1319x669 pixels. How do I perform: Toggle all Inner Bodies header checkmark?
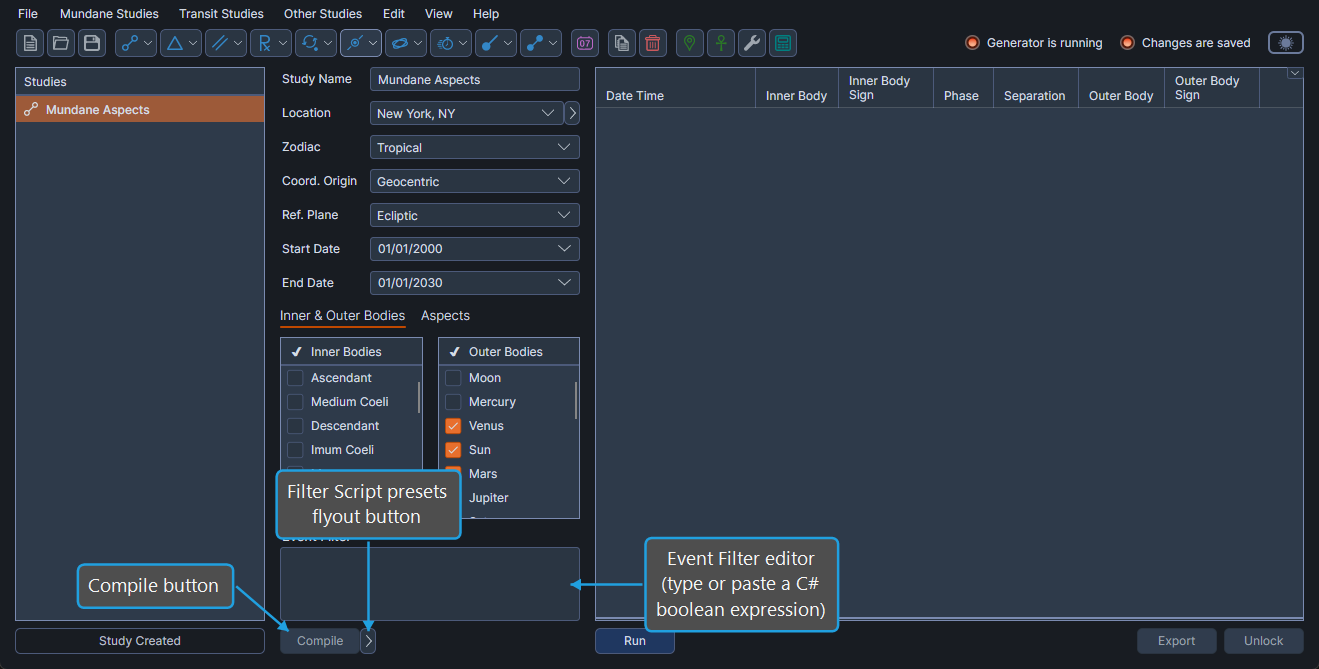(297, 352)
